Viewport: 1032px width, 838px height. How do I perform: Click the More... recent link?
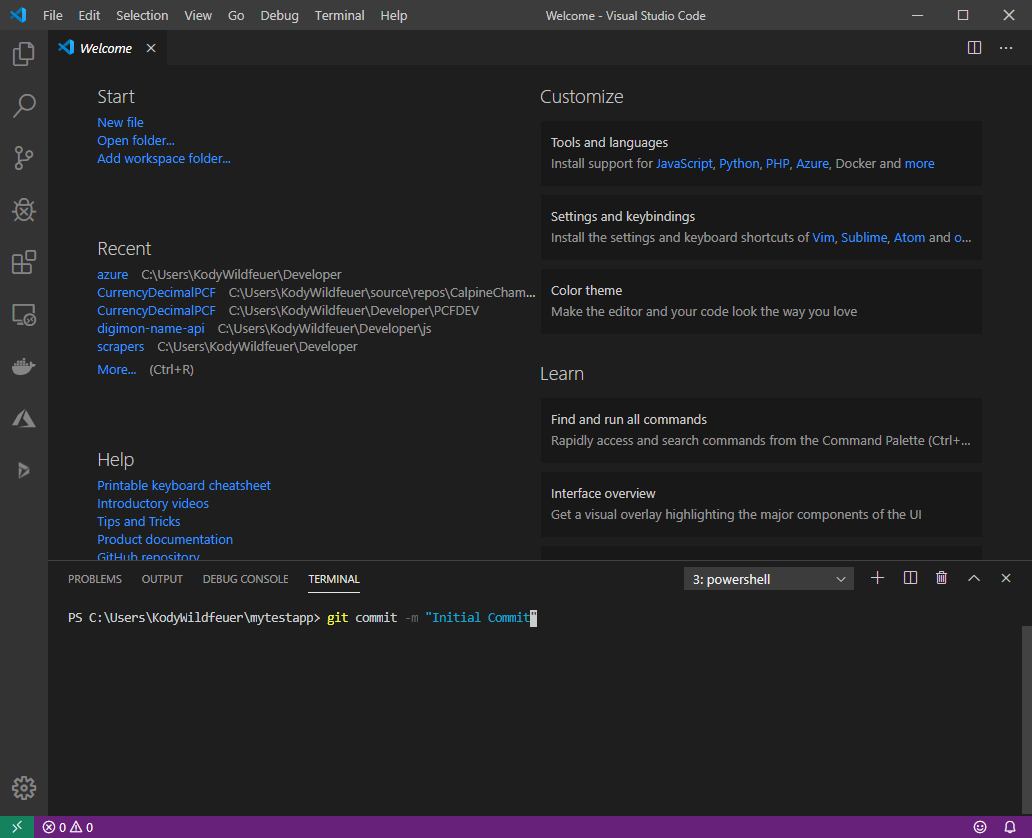click(x=116, y=370)
